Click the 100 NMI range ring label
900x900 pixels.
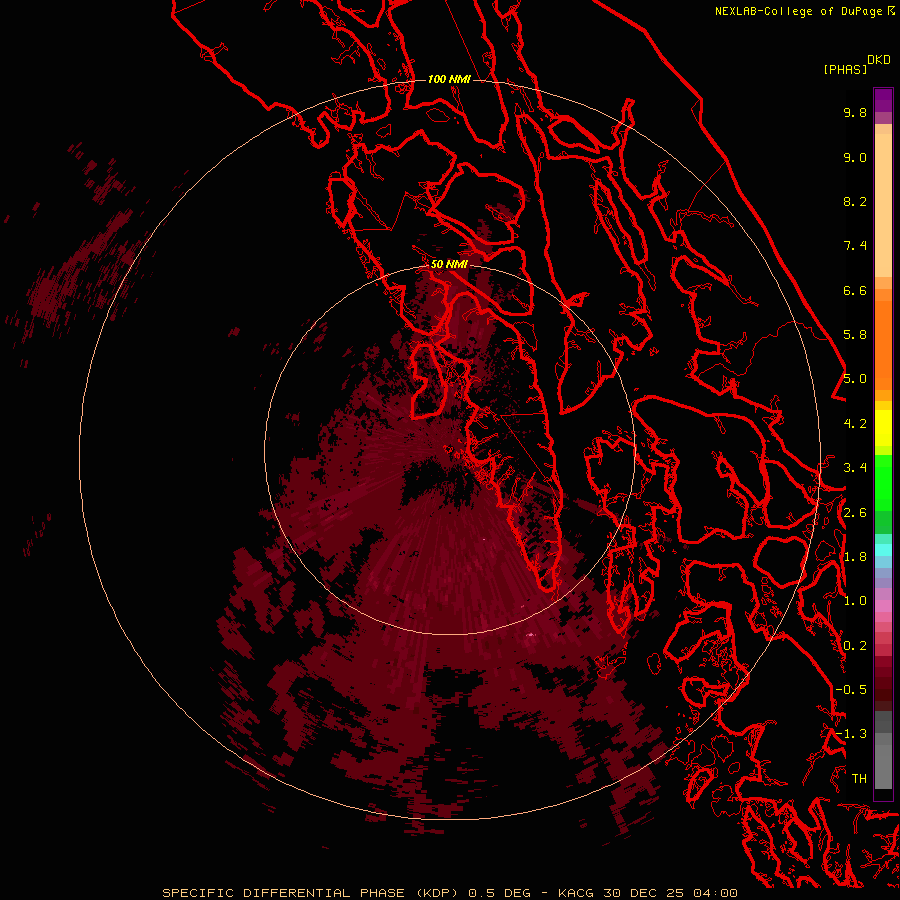tap(449, 79)
